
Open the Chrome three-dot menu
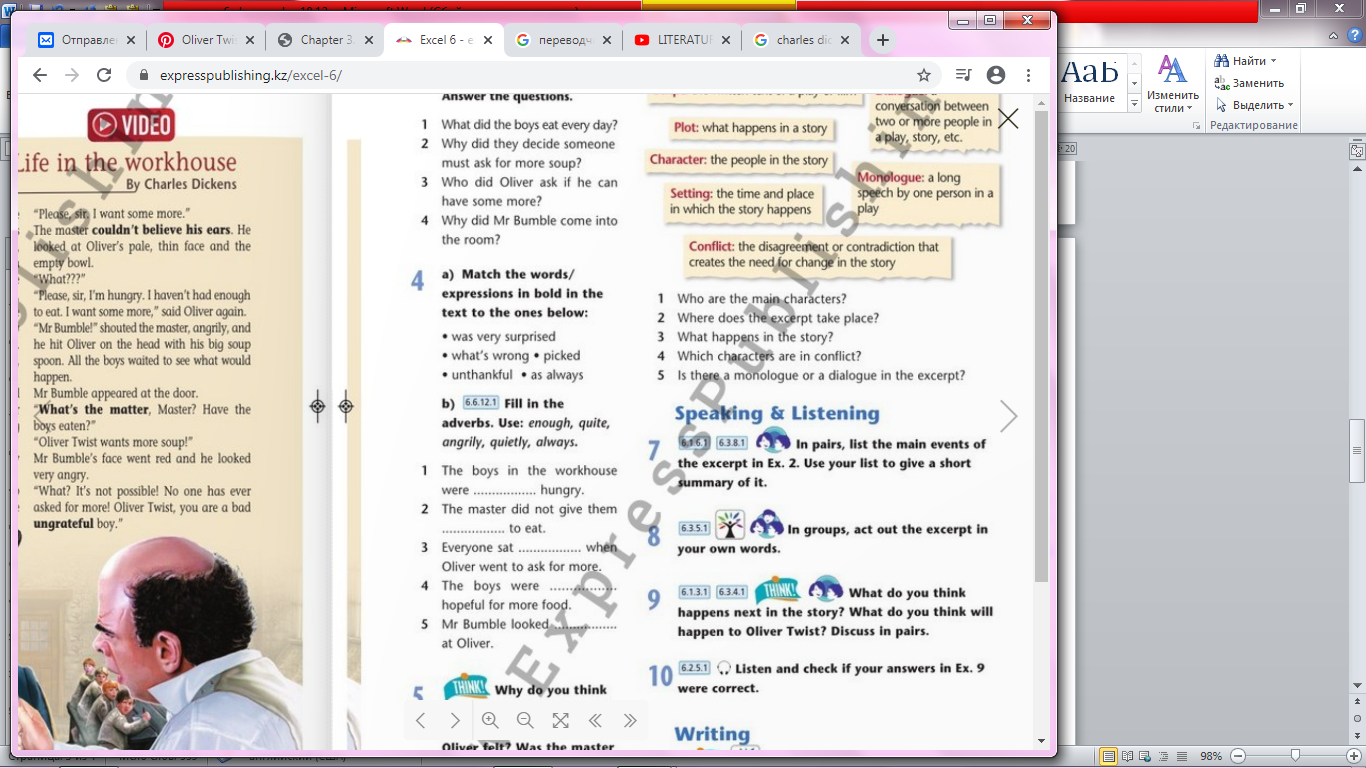tap(1028, 75)
